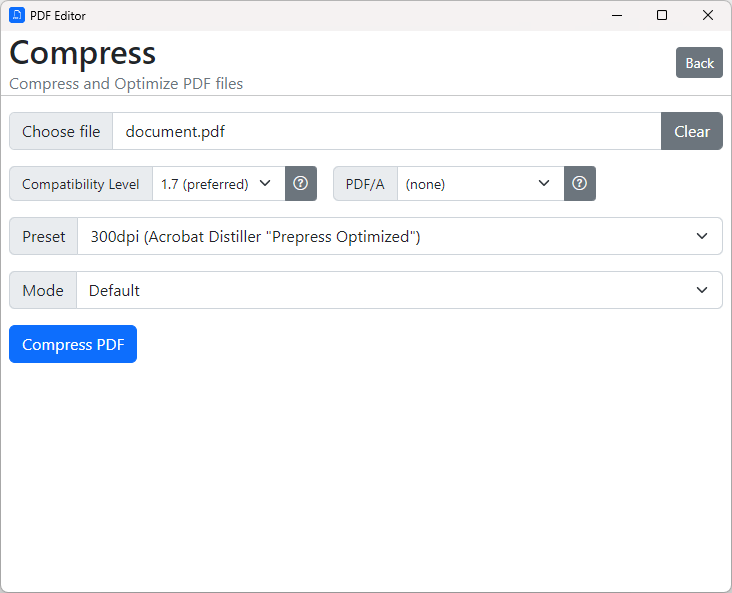
Task: Expand the Preset 300dpi Prepress Optimized dropdown
Action: [x=399, y=237]
